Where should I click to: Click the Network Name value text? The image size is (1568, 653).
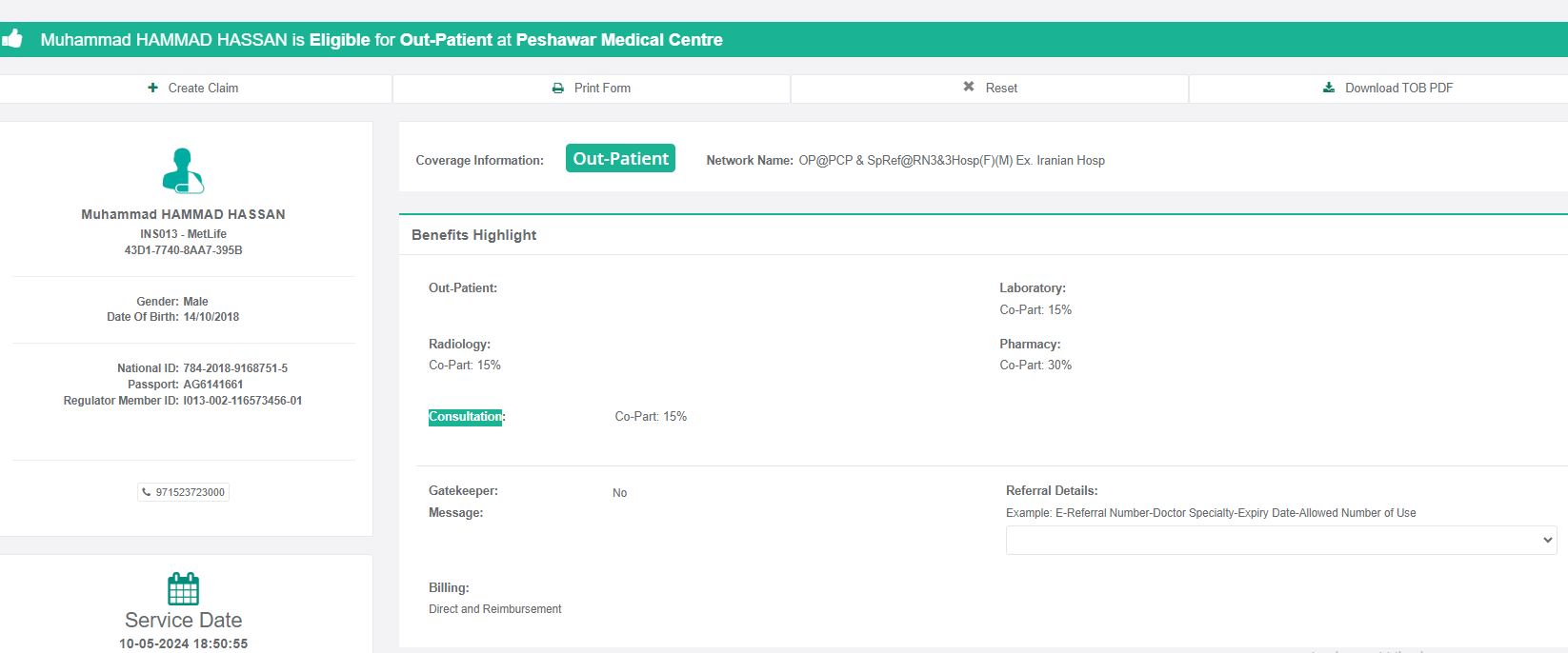[952, 160]
